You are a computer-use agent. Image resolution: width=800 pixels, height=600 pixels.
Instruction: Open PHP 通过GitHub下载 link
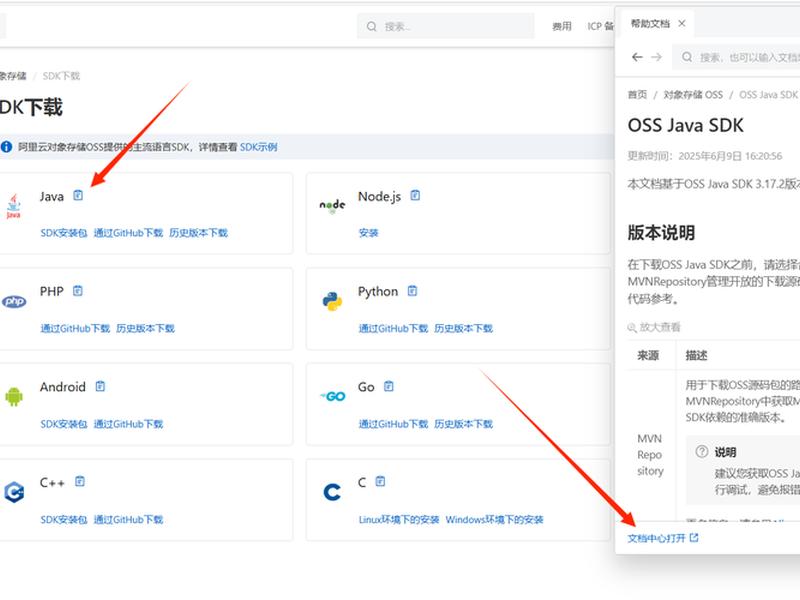[x=75, y=329]
